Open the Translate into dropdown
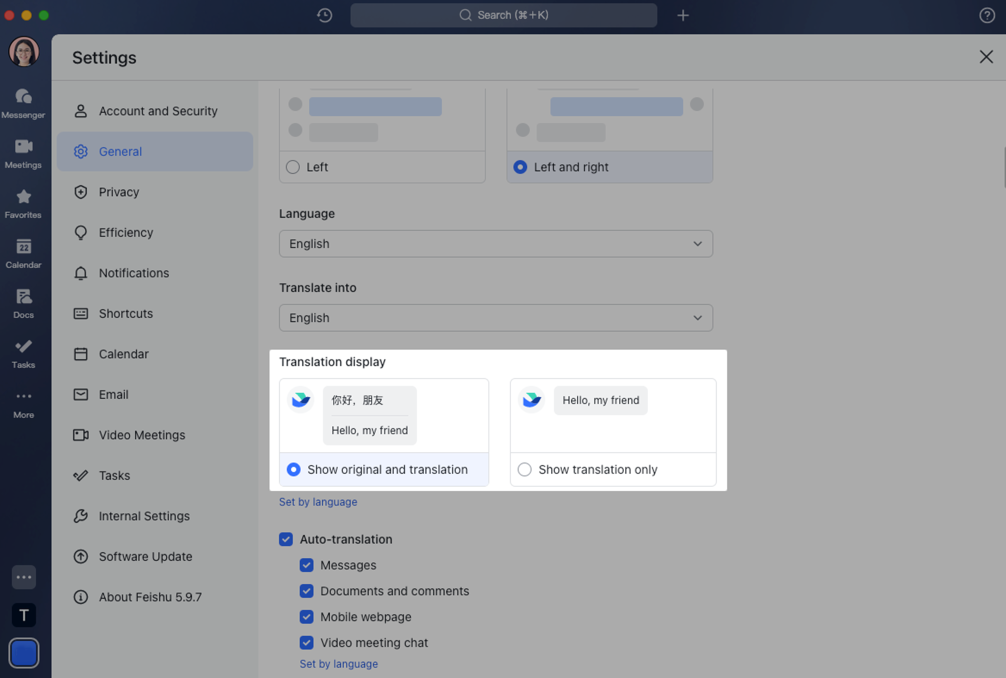The height and width of the screenshot is (678, 1006). [x=496, y=318]
